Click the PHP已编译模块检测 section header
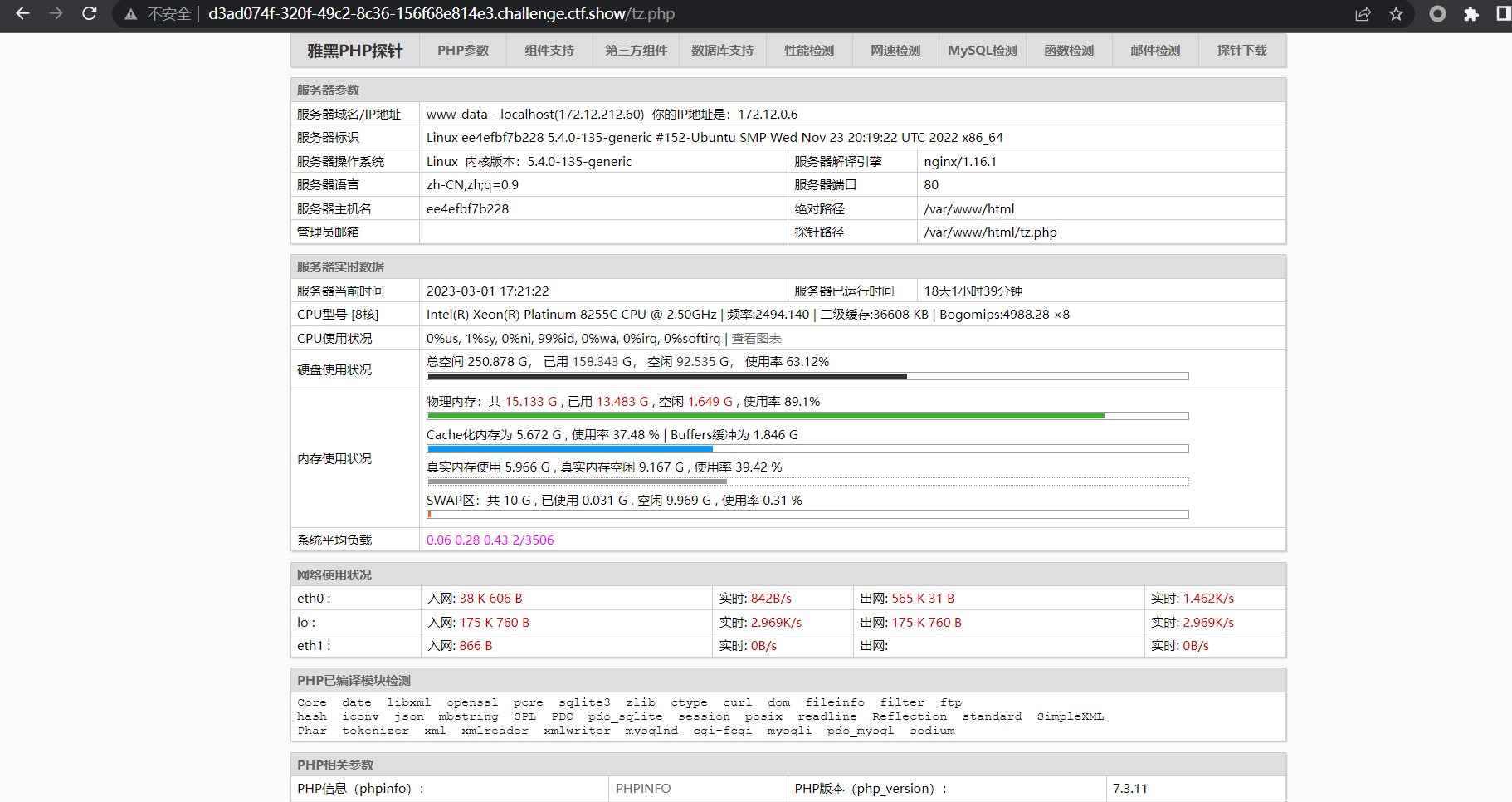 tap(788, 680)
